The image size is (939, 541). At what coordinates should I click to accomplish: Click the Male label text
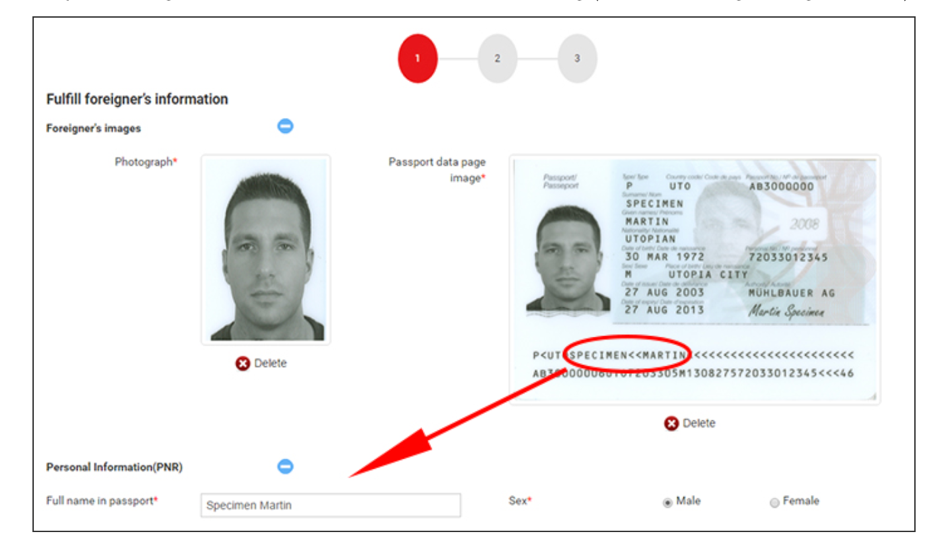(x=688, y=501)
